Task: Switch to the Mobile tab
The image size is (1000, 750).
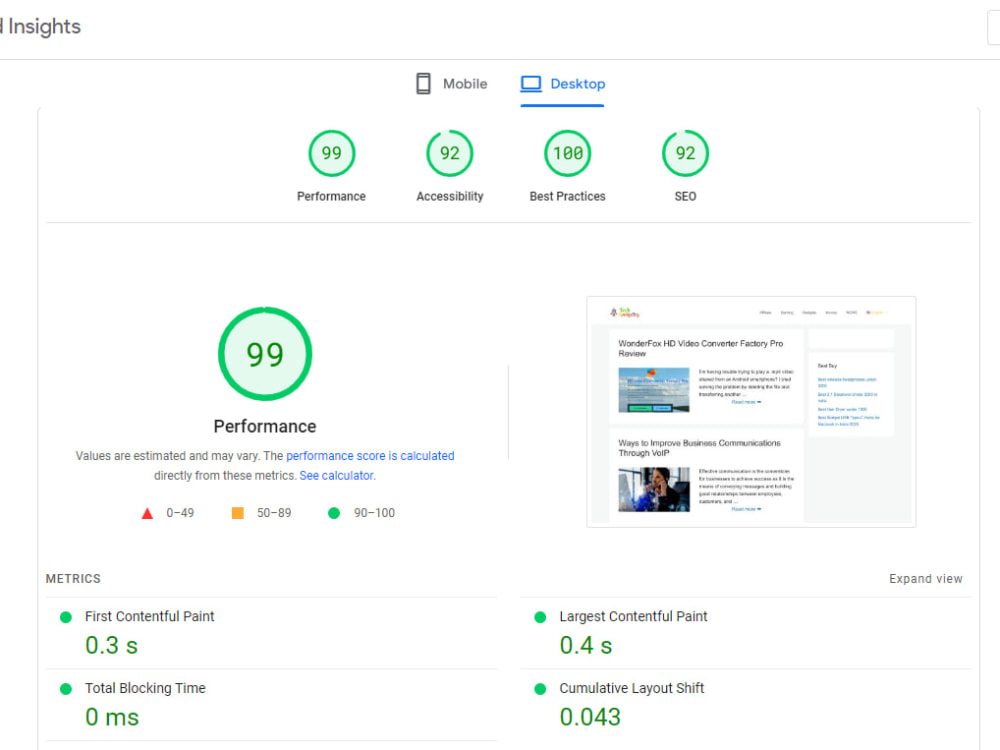Action: coord(452,84)
